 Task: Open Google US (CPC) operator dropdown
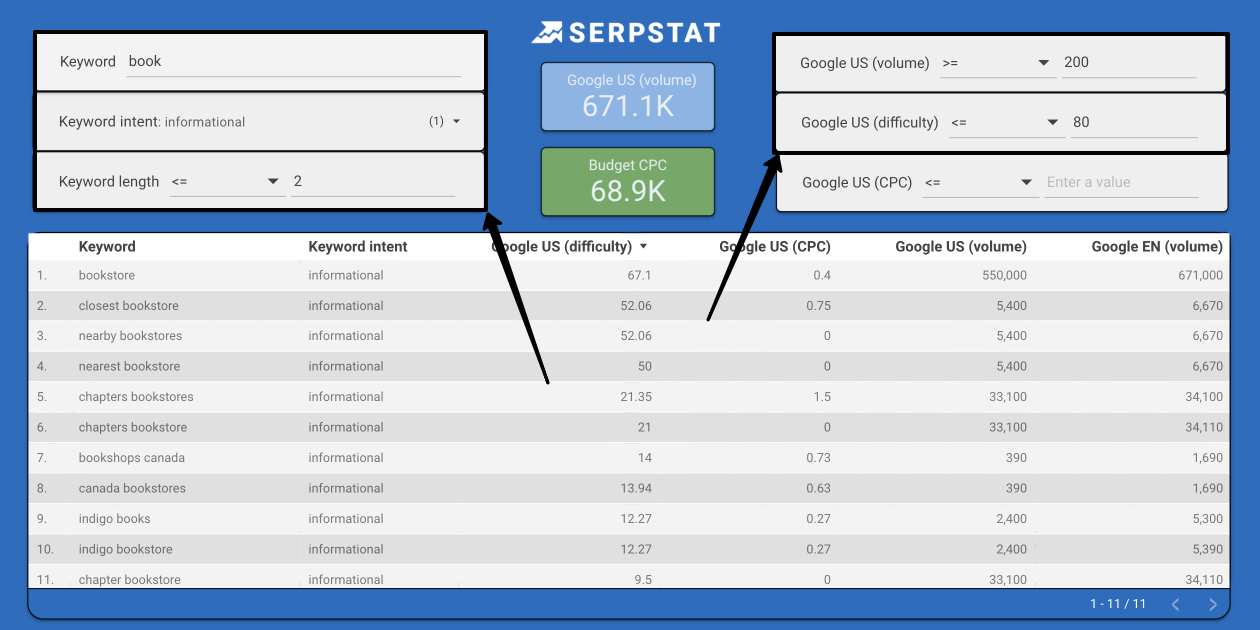coord(1026,183)
